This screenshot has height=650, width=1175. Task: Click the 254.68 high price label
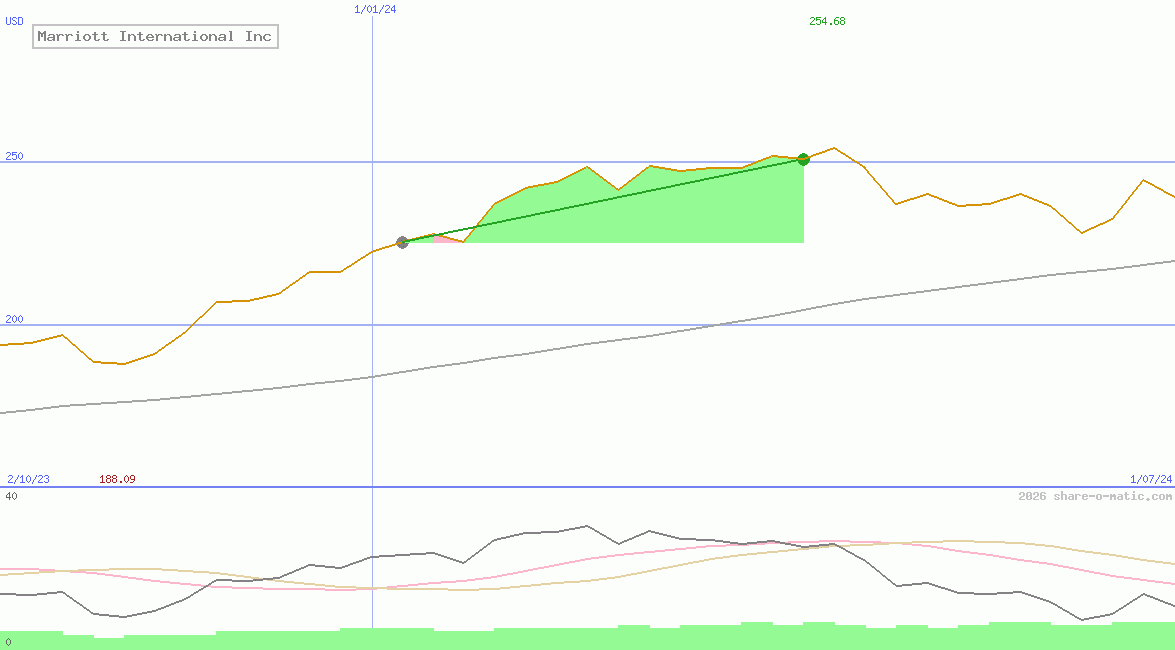pos(827,21)
